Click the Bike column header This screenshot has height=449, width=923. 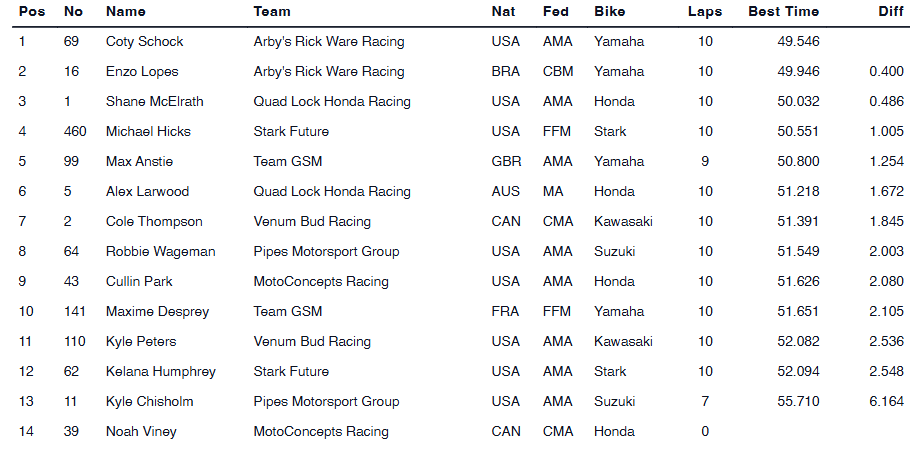(609, 12)
